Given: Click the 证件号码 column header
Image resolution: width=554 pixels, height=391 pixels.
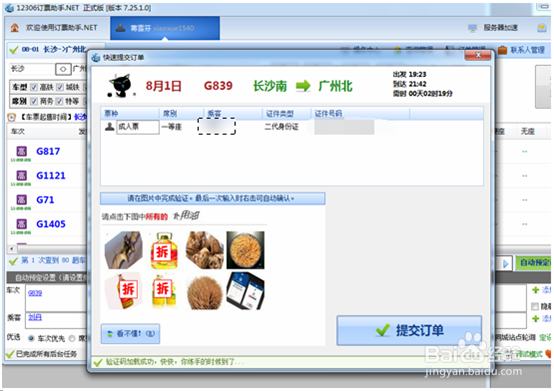Looking at the screenshot, I should pos(360,113).
